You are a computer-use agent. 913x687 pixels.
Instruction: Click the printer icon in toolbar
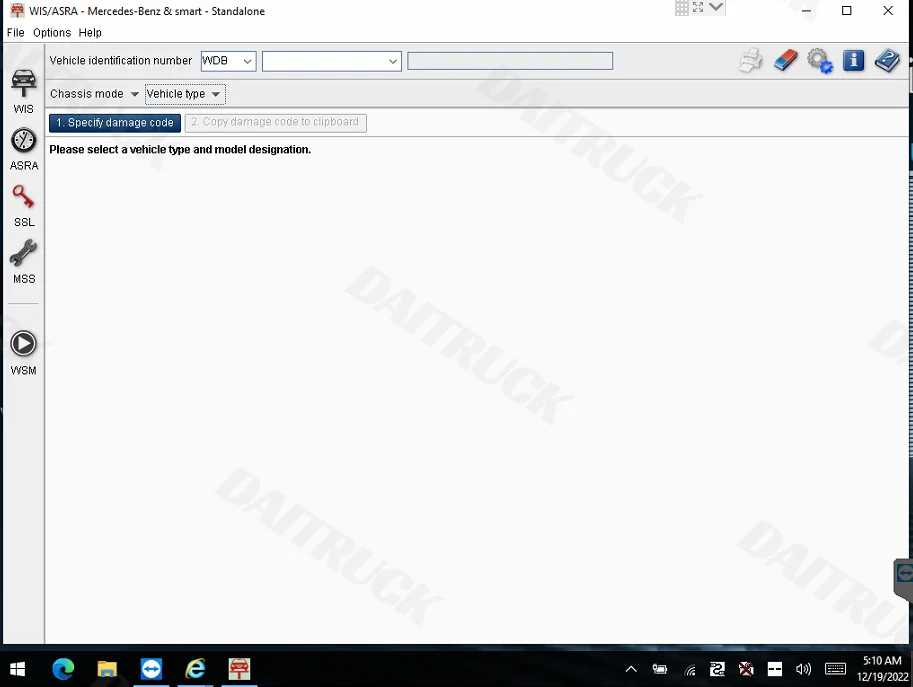[x=751, y=61]
